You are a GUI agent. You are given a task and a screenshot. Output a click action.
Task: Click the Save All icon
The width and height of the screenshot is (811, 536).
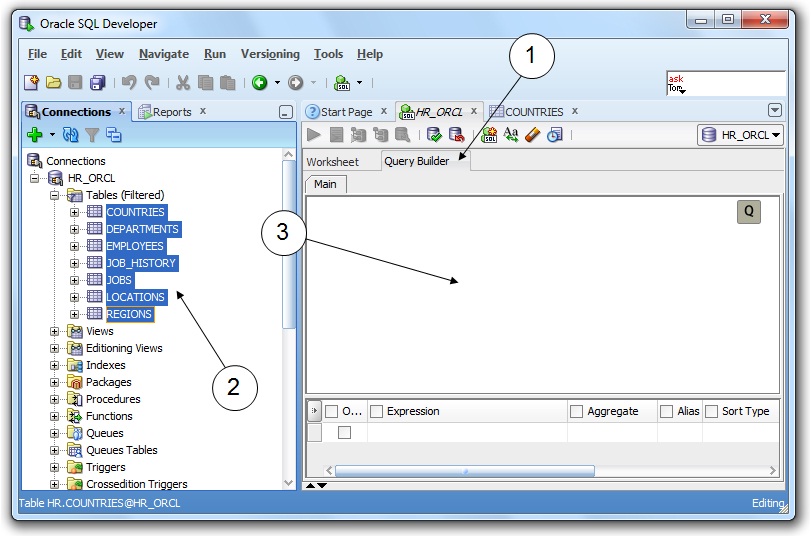pyautogui.click(x=98, y=83)
